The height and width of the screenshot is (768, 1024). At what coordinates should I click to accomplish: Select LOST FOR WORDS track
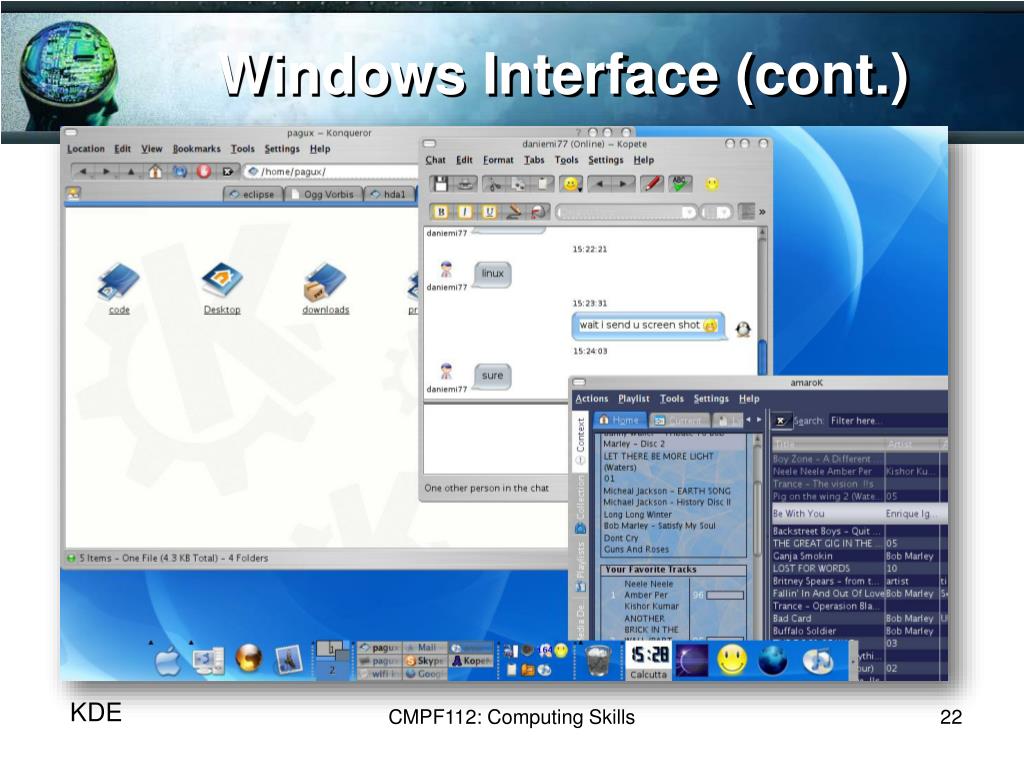(859, 568)
